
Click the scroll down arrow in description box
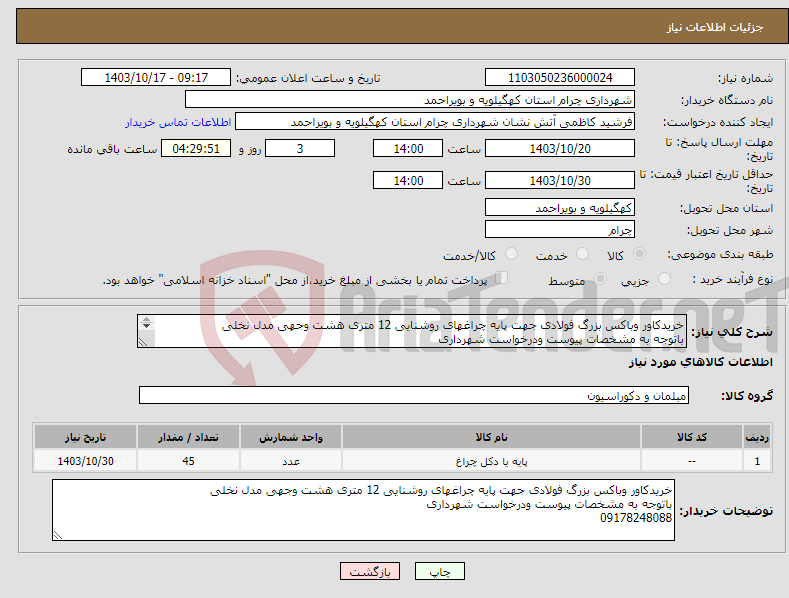(146, 326)
